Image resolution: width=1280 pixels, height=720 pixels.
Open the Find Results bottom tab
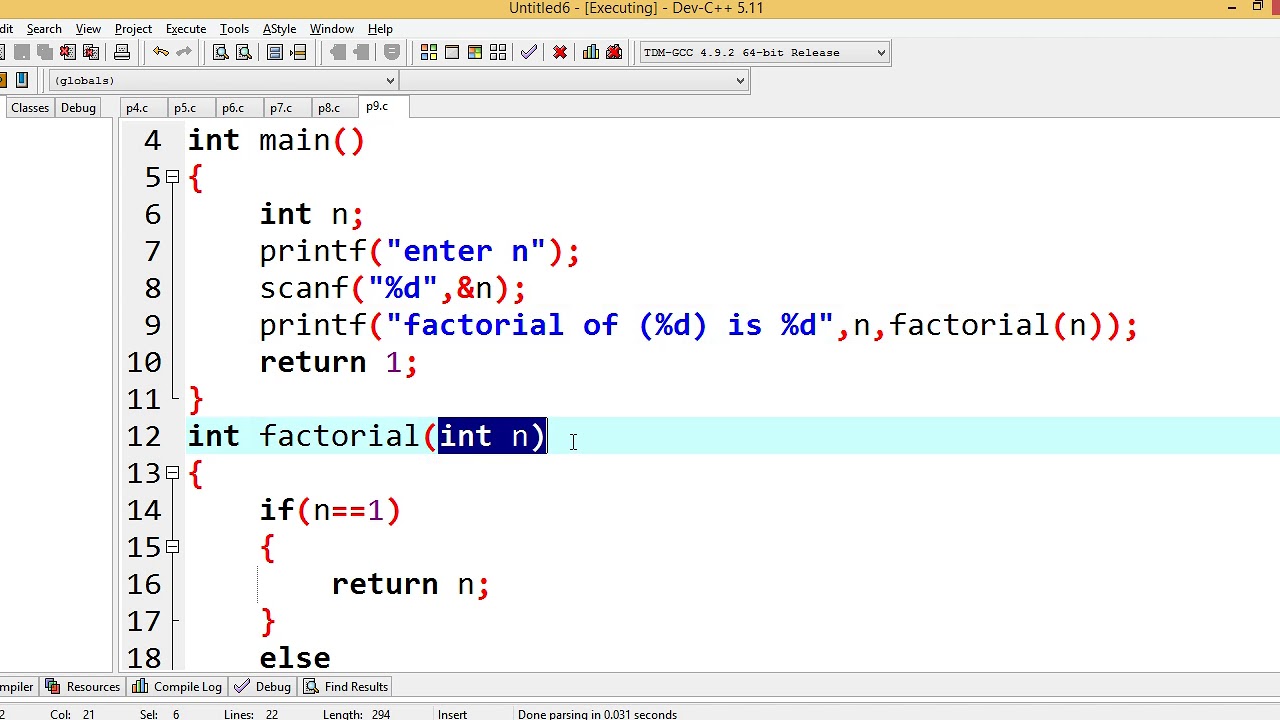click(346, 687)
